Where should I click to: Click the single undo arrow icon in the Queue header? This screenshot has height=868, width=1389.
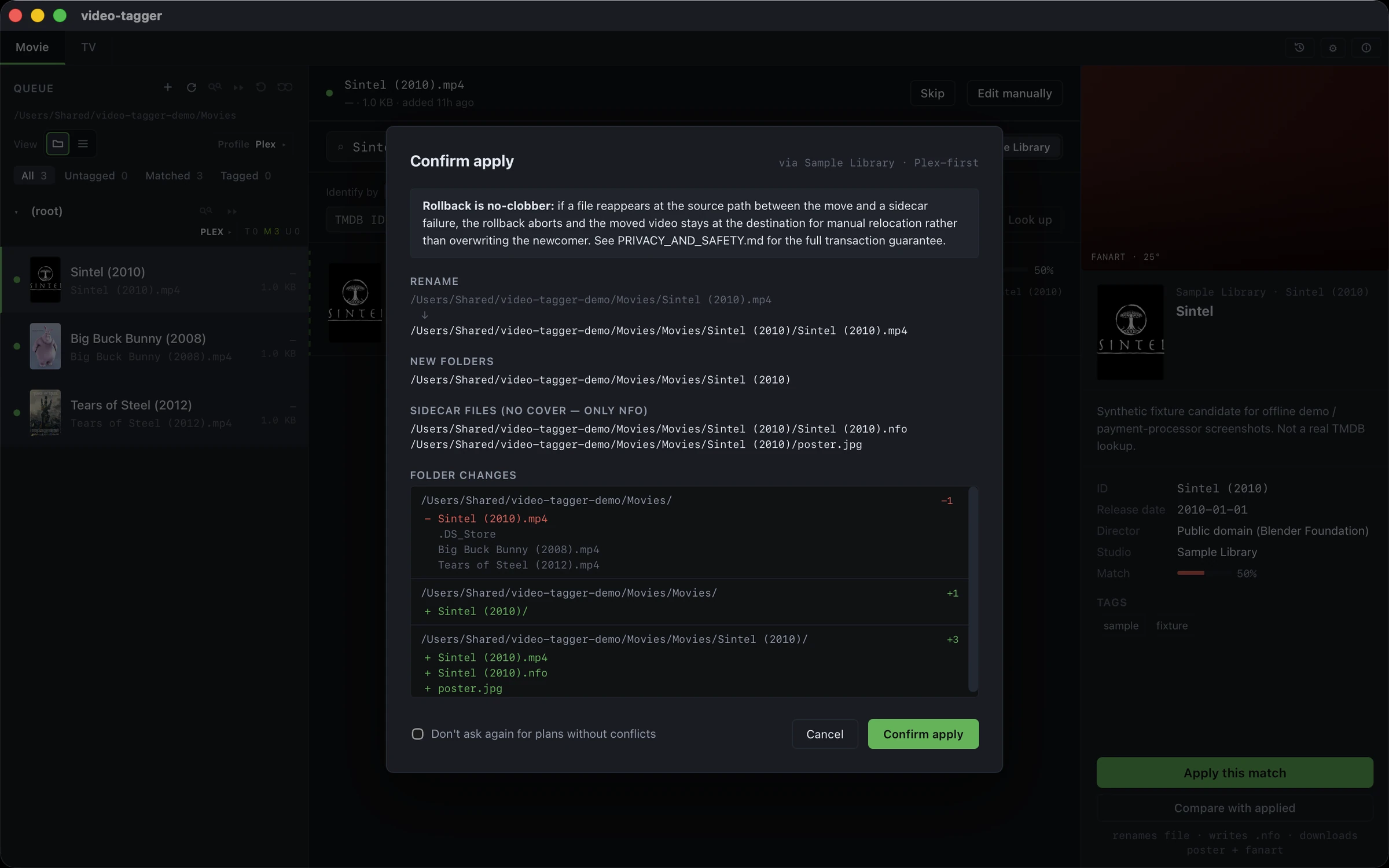[x=261, y=87]
